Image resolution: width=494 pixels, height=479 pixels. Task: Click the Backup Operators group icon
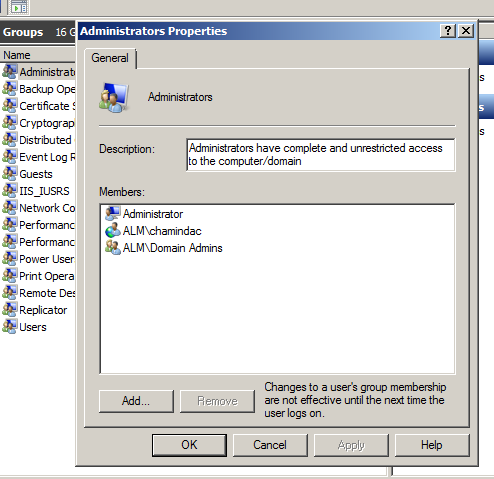point(9,89)
